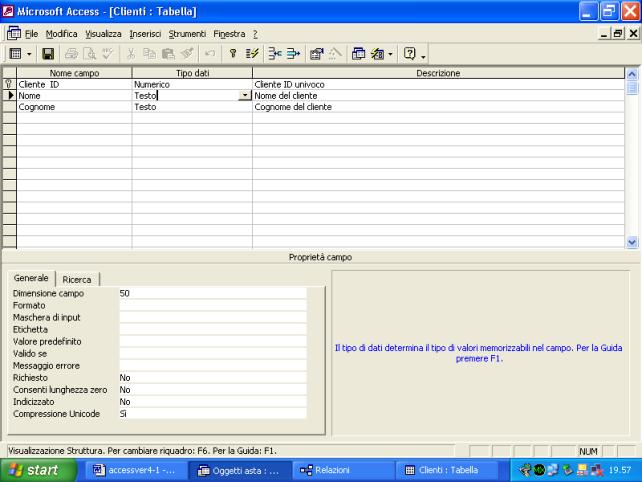Click the Cliente ID univoco description
642x482 pixels.
439,84
